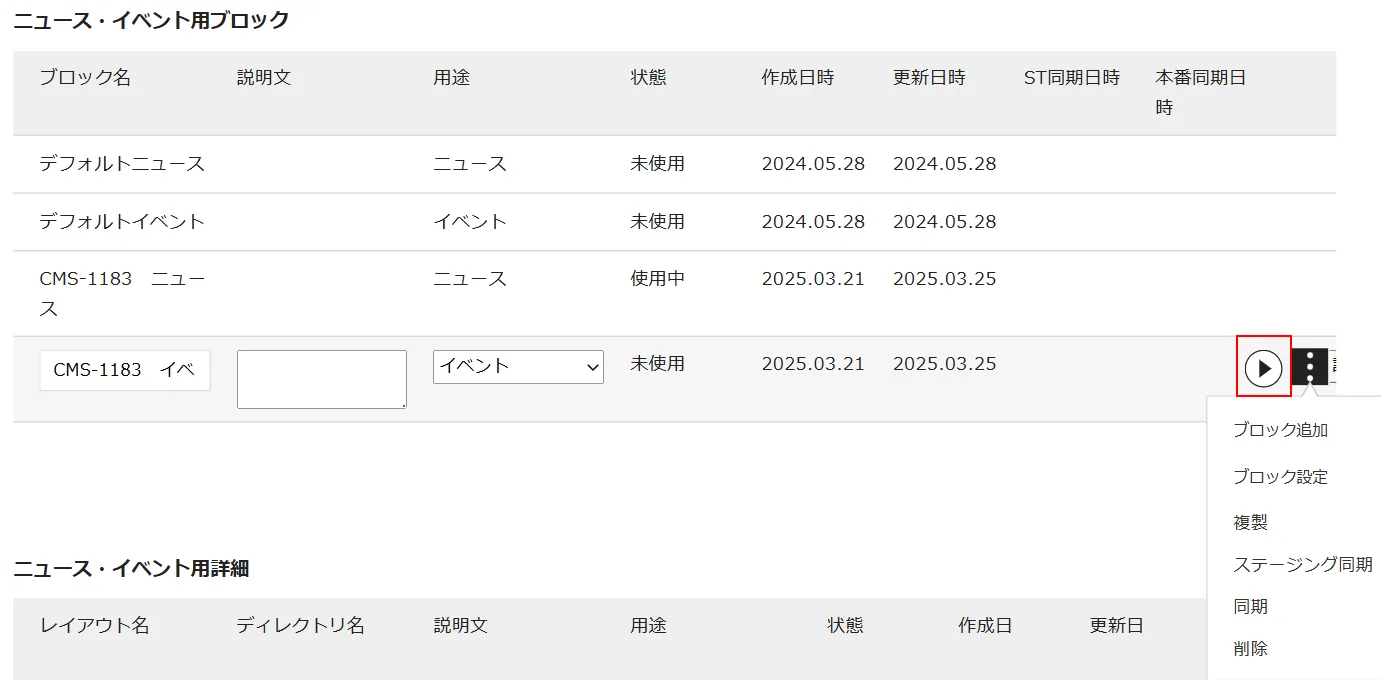Select 複製 menu entry
The height and width of the screenshot is (680, 1381).
(1250, 522)
